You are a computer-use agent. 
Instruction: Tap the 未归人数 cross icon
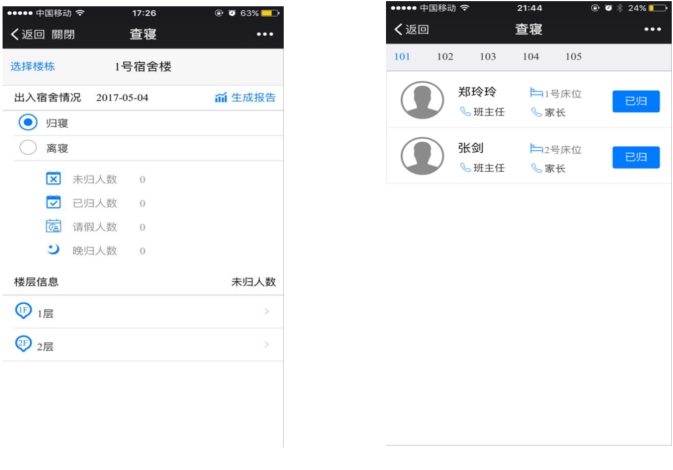coord(53,179)
